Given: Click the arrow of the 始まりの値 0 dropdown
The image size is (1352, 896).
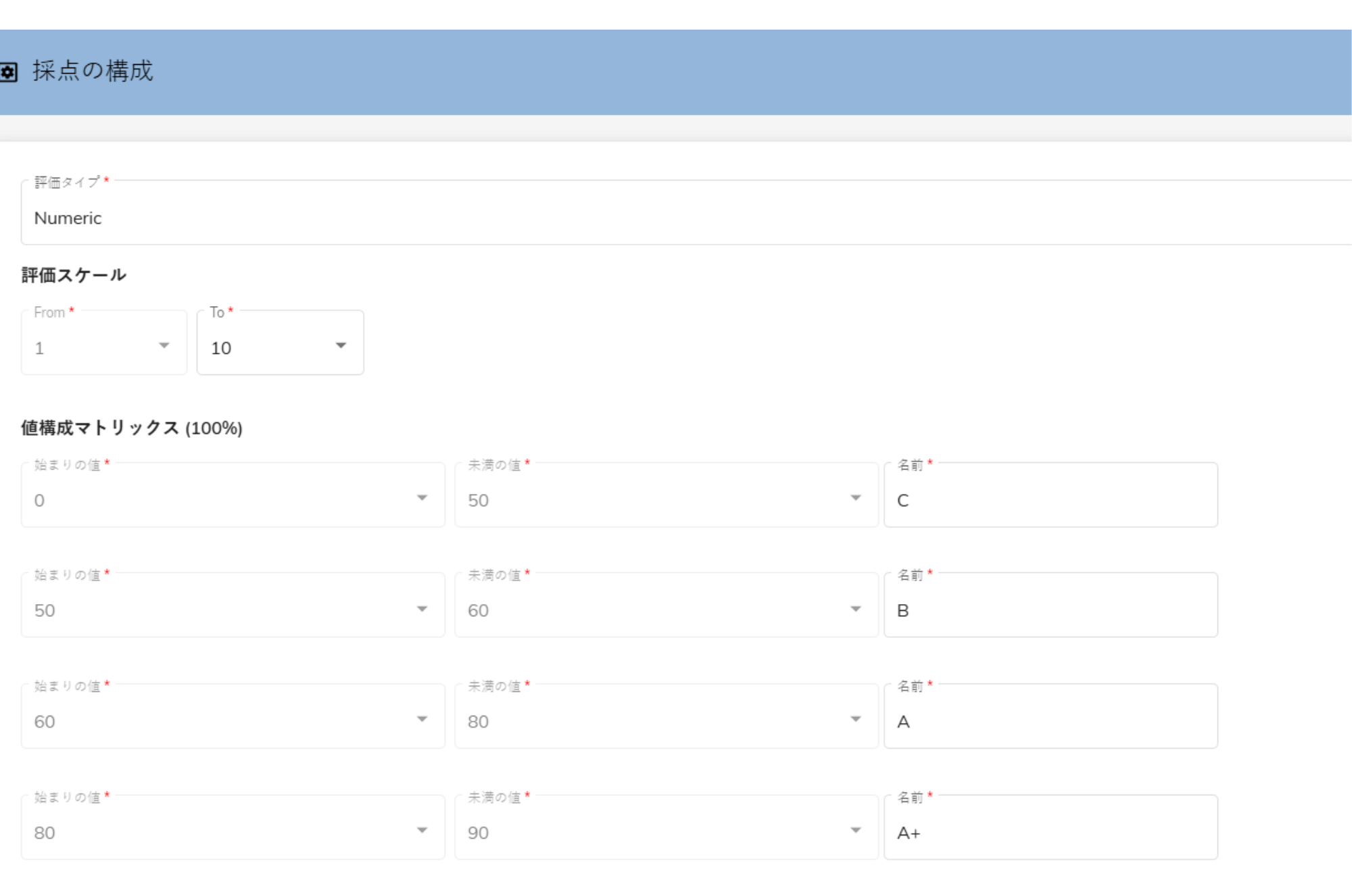Looking at the screenshot, I should tap(422, 499).
